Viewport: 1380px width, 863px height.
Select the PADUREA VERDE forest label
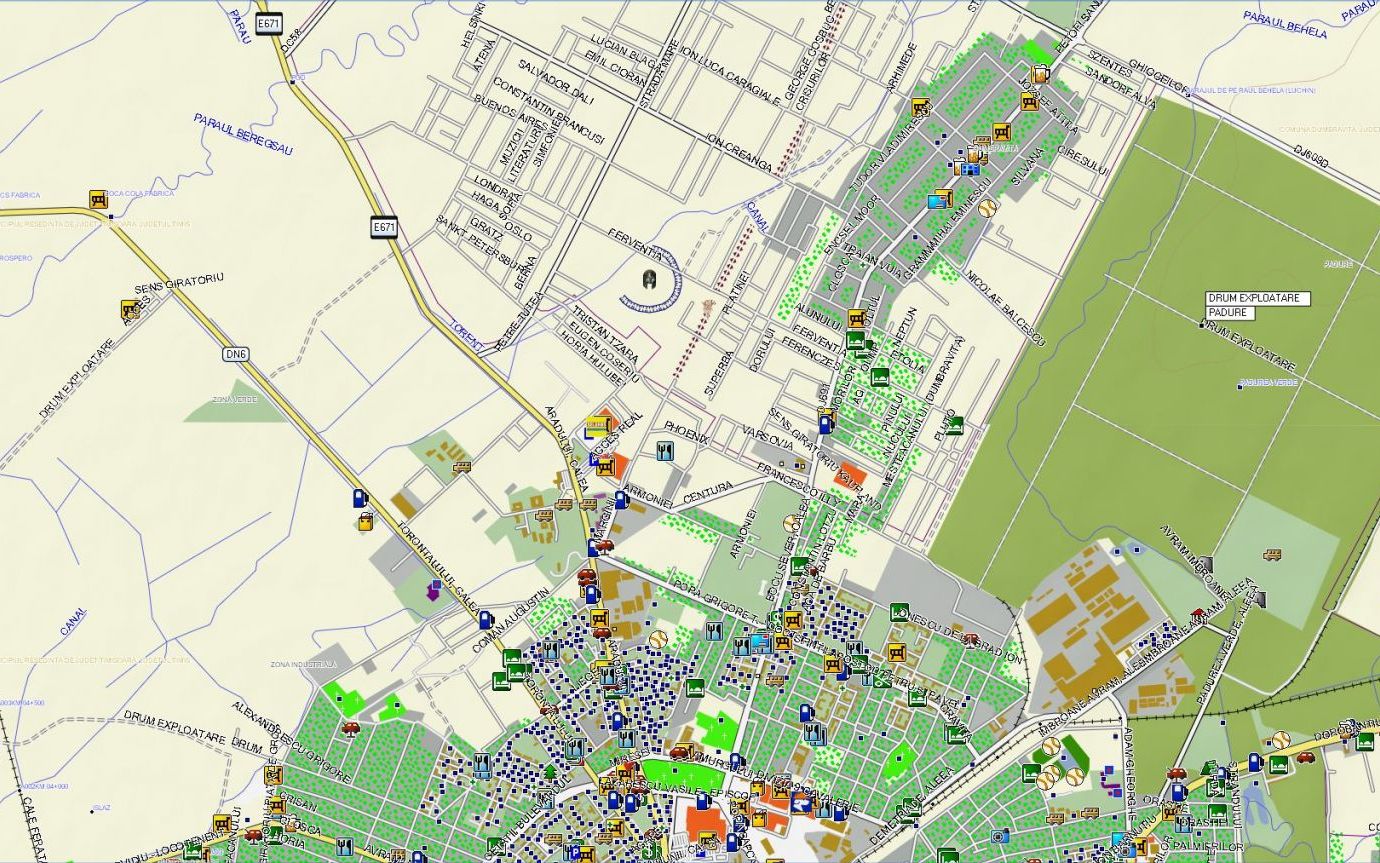pyautogui.click(x=1268, y=383)
